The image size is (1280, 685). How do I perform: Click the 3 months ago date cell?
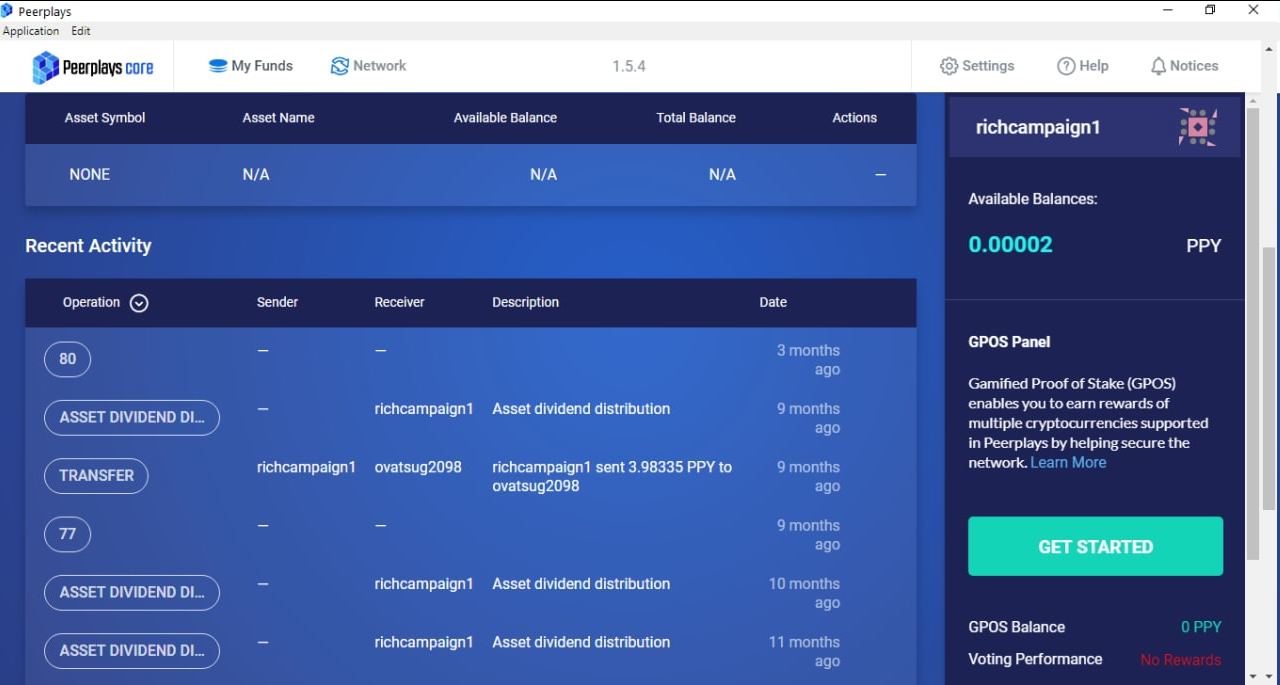[808, 360]
